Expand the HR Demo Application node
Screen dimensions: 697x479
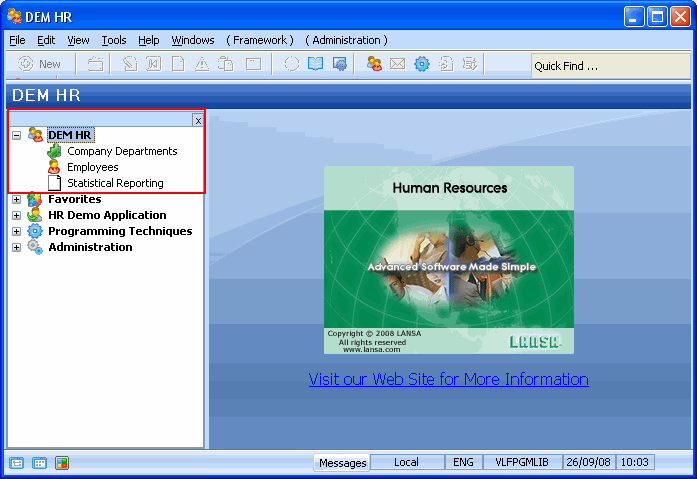pyautogui.click(x=16, y=216)
